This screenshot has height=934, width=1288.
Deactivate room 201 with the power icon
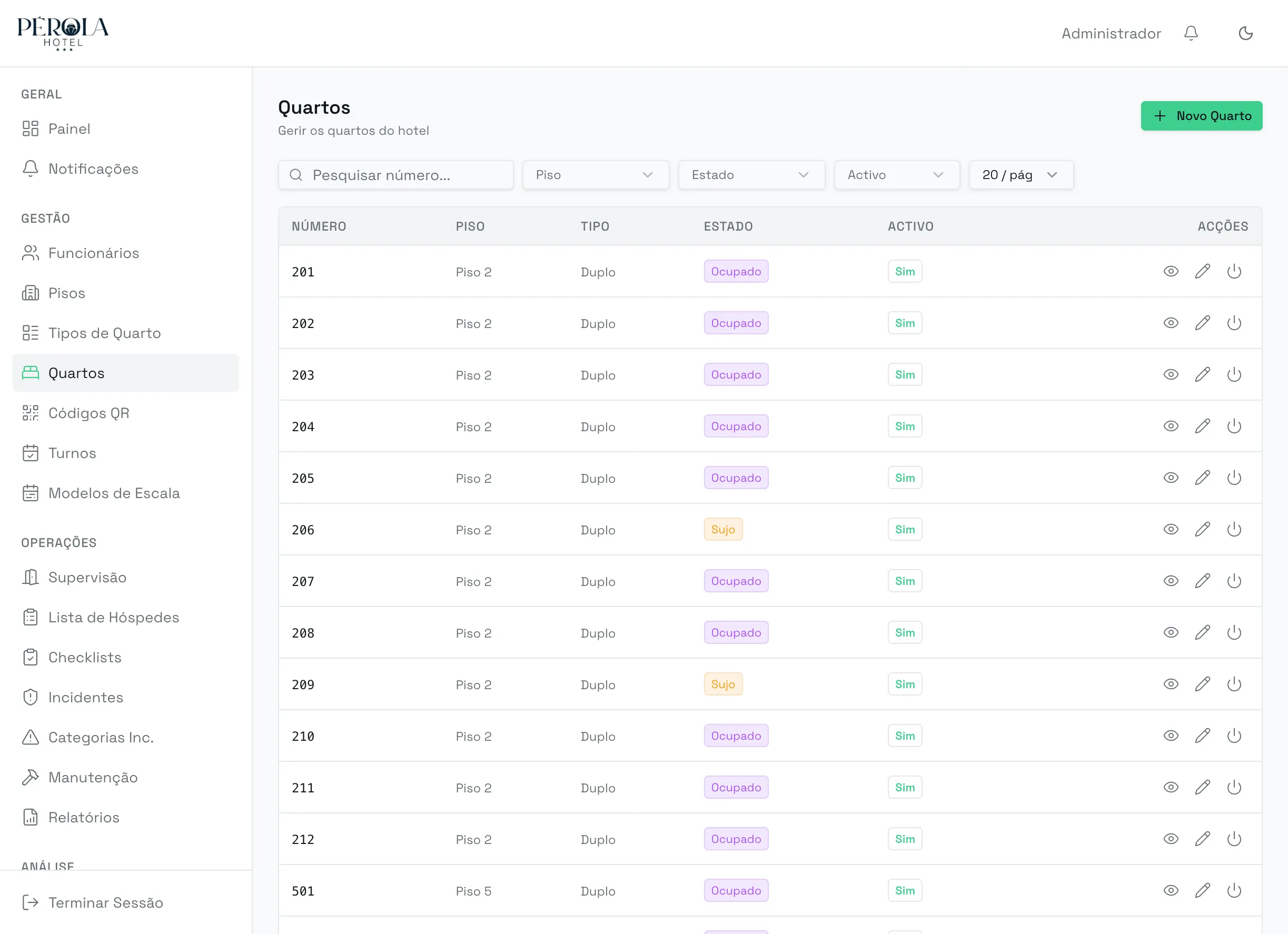pyautogui.click(x=1234, y=271)
